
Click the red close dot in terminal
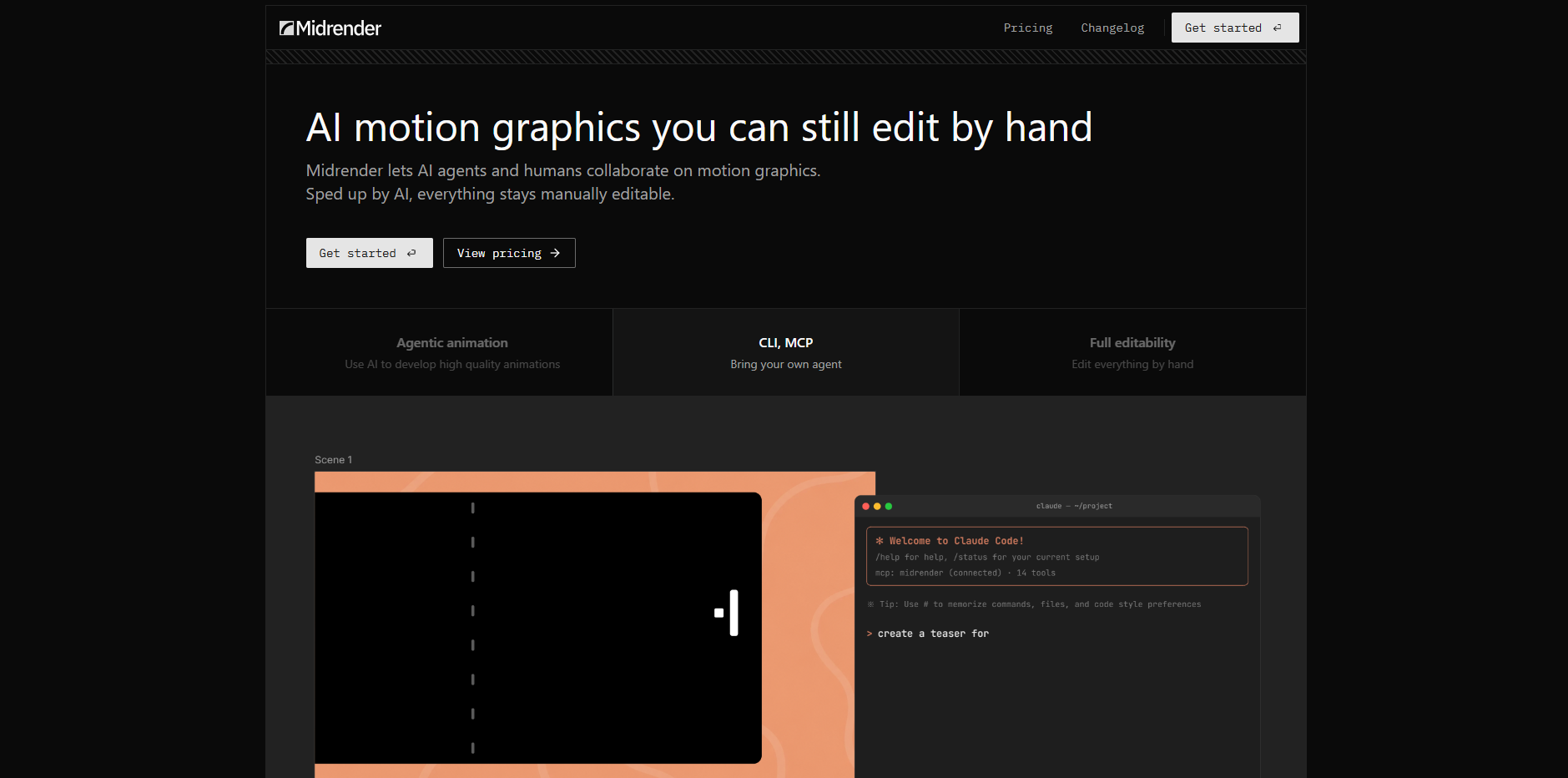click(x=865, y=506)
